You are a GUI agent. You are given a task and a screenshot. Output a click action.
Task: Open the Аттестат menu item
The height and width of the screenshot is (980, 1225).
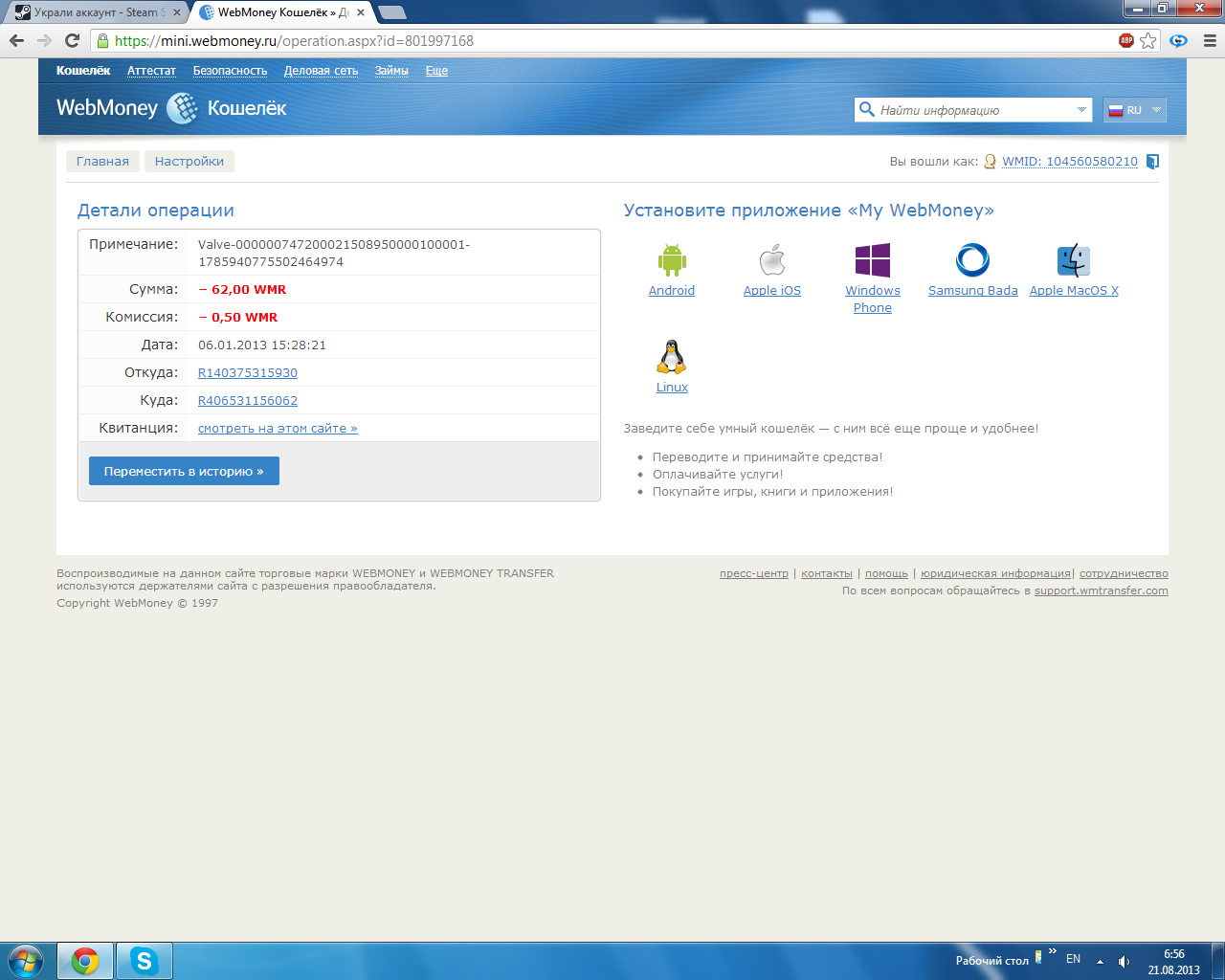(x=151, y=71)
